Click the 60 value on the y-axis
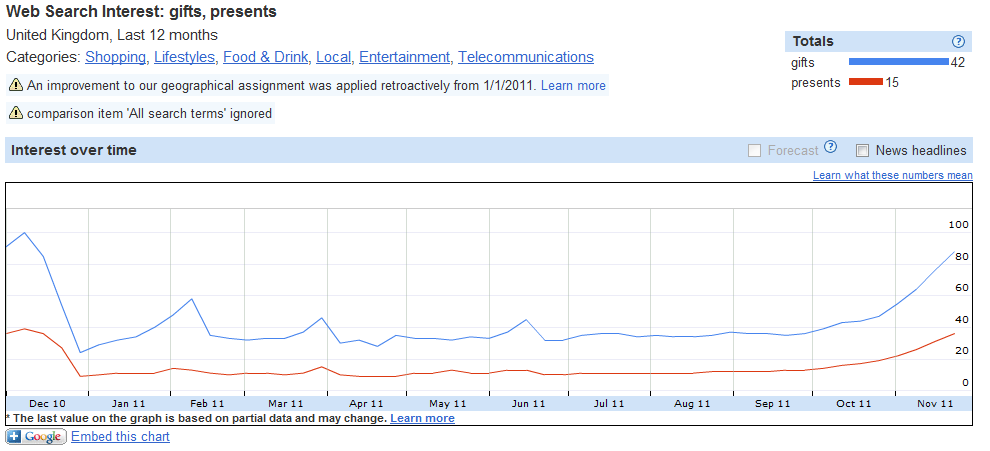The height and width of the screenshot is (451, 990). tap(962, 288)
